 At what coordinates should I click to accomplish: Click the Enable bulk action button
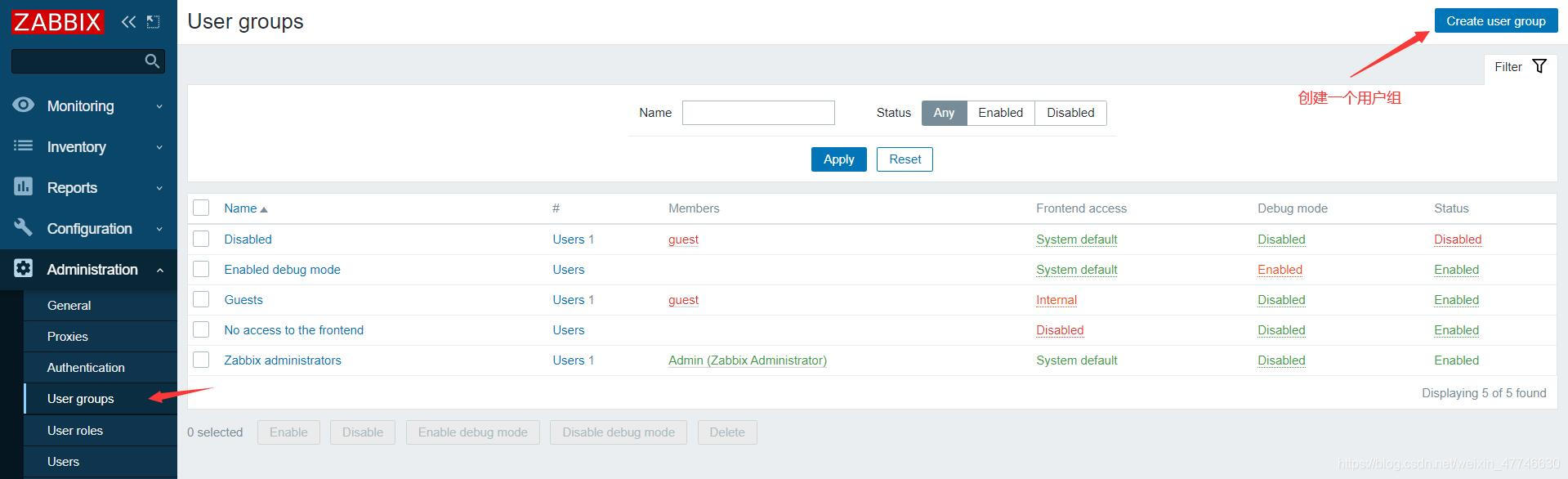point(288,432)
